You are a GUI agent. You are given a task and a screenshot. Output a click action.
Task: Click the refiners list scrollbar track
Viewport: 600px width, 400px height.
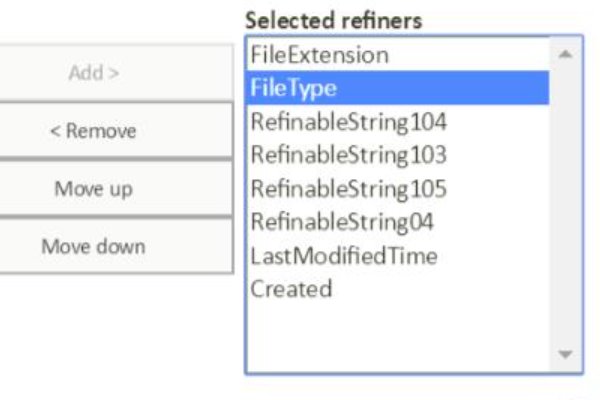[565, 200]
